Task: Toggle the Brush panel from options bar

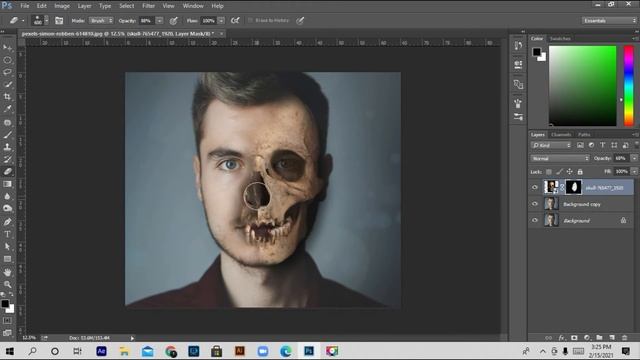Action: pyautogui.click(x=59, y=20)
